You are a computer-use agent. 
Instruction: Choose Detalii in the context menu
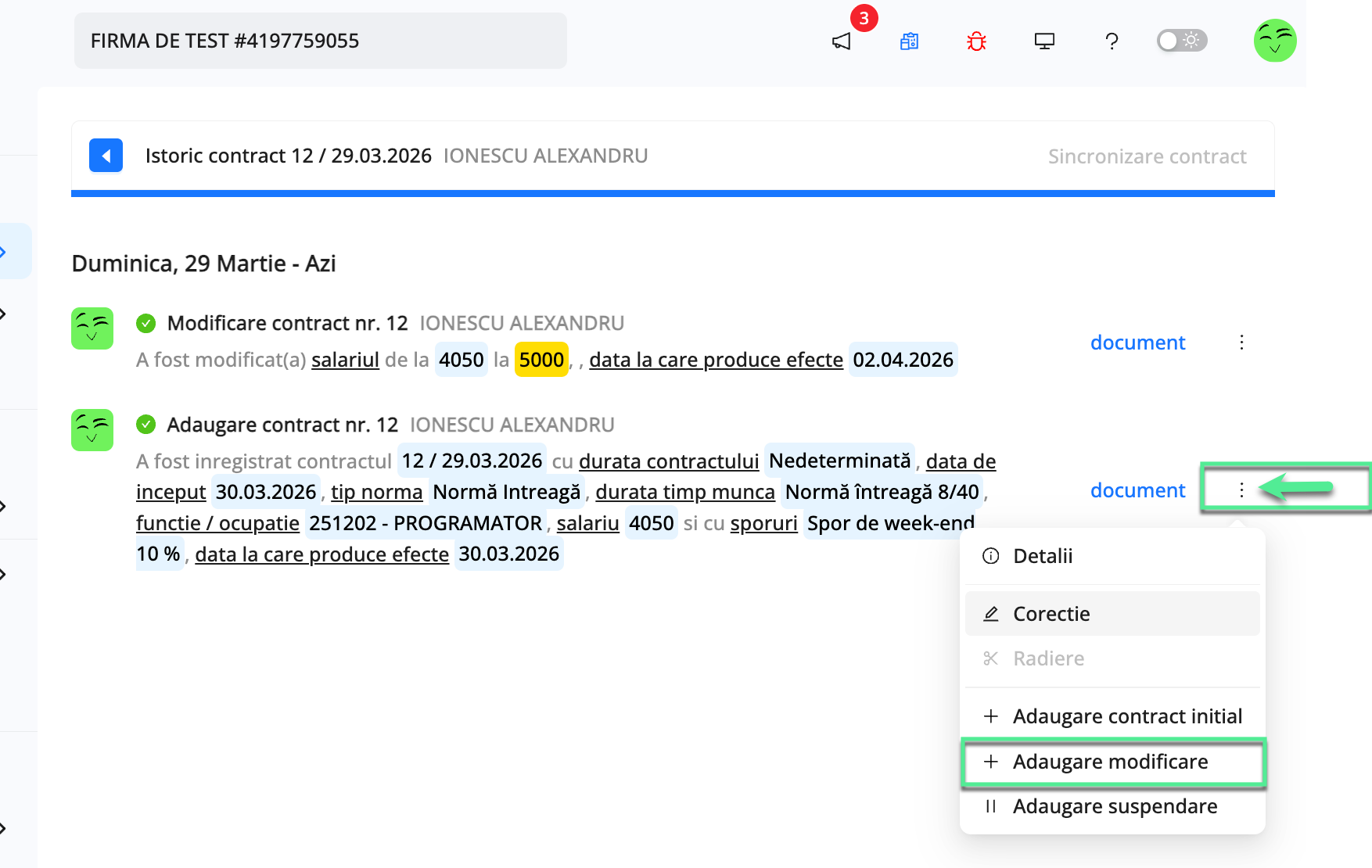[x=1043, y=555]
